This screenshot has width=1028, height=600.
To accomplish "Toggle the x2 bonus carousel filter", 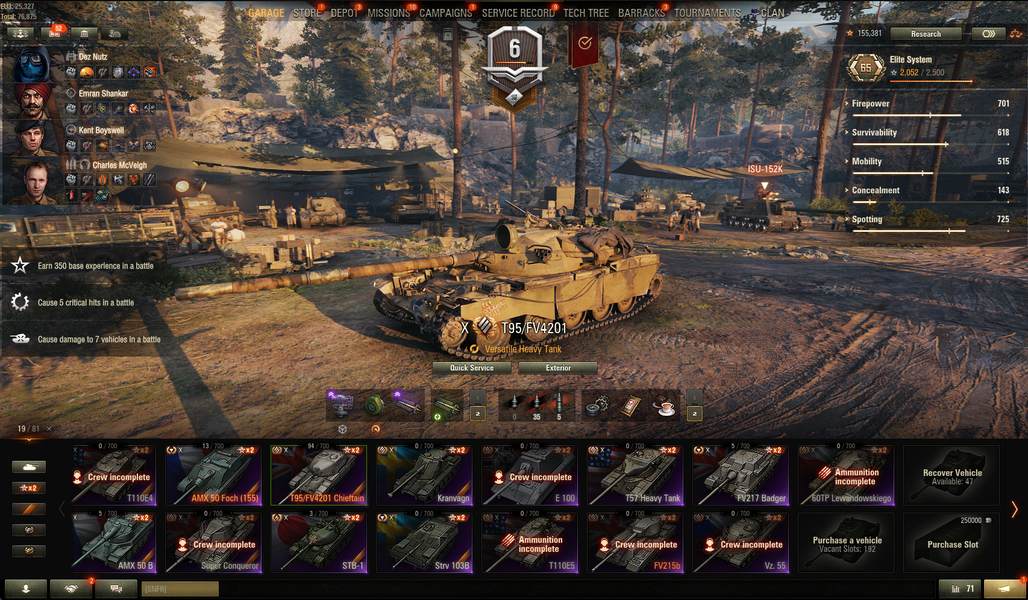I will coord(29,488).
